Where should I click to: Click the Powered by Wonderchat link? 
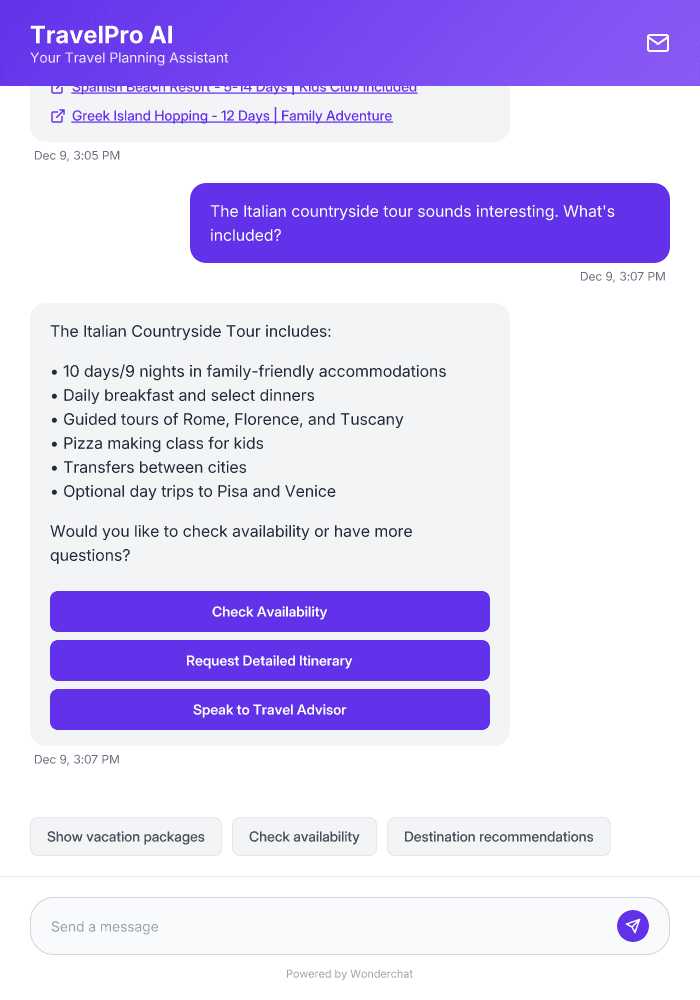click(x=349, y=973)
